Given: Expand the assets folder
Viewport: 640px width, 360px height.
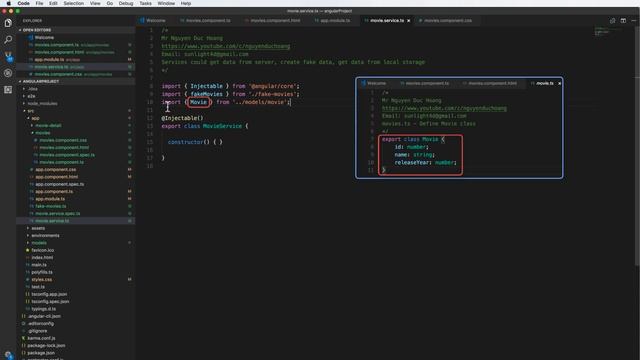Looking at the screenshot, I should tap(38, 228).
